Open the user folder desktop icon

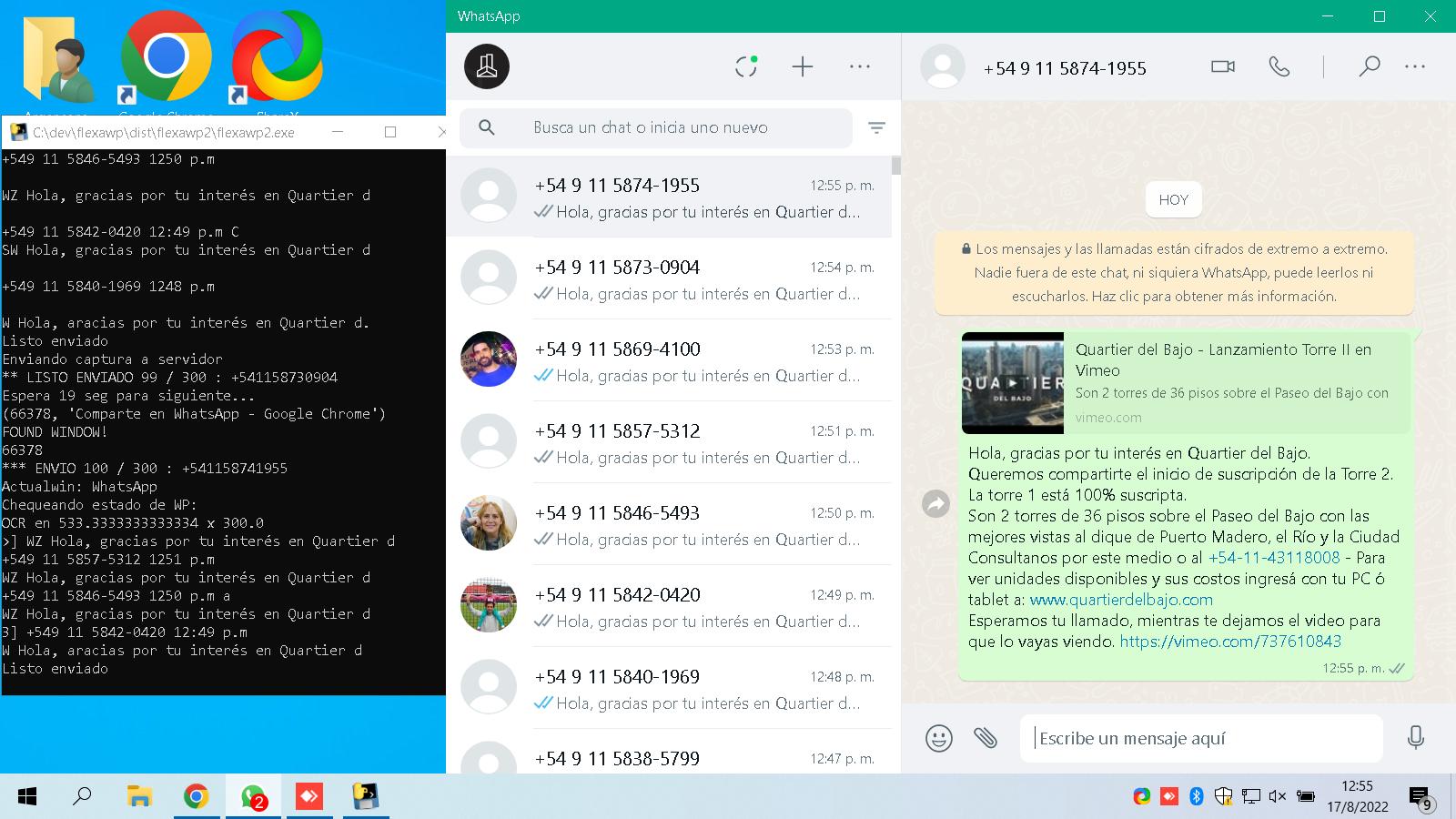[x=56, y=59]
